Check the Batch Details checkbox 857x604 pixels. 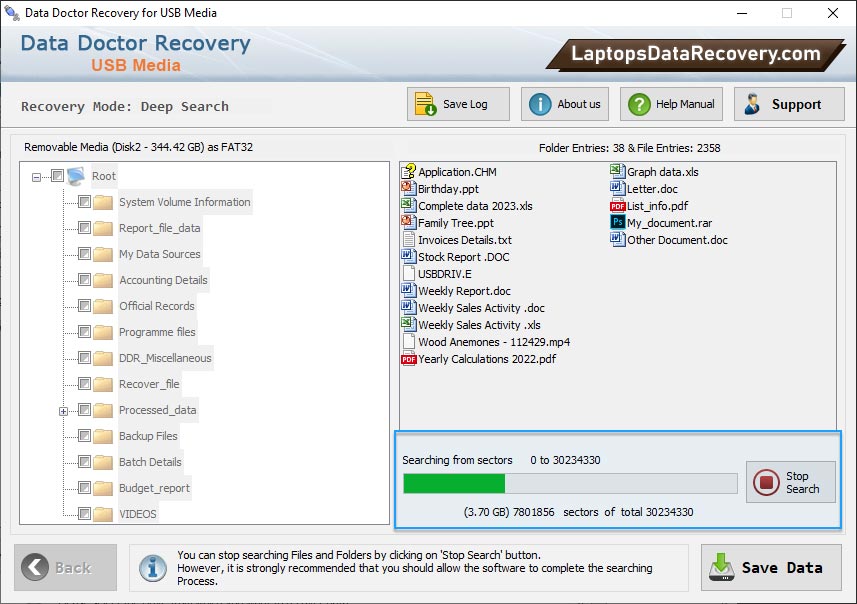click(84, 462)
